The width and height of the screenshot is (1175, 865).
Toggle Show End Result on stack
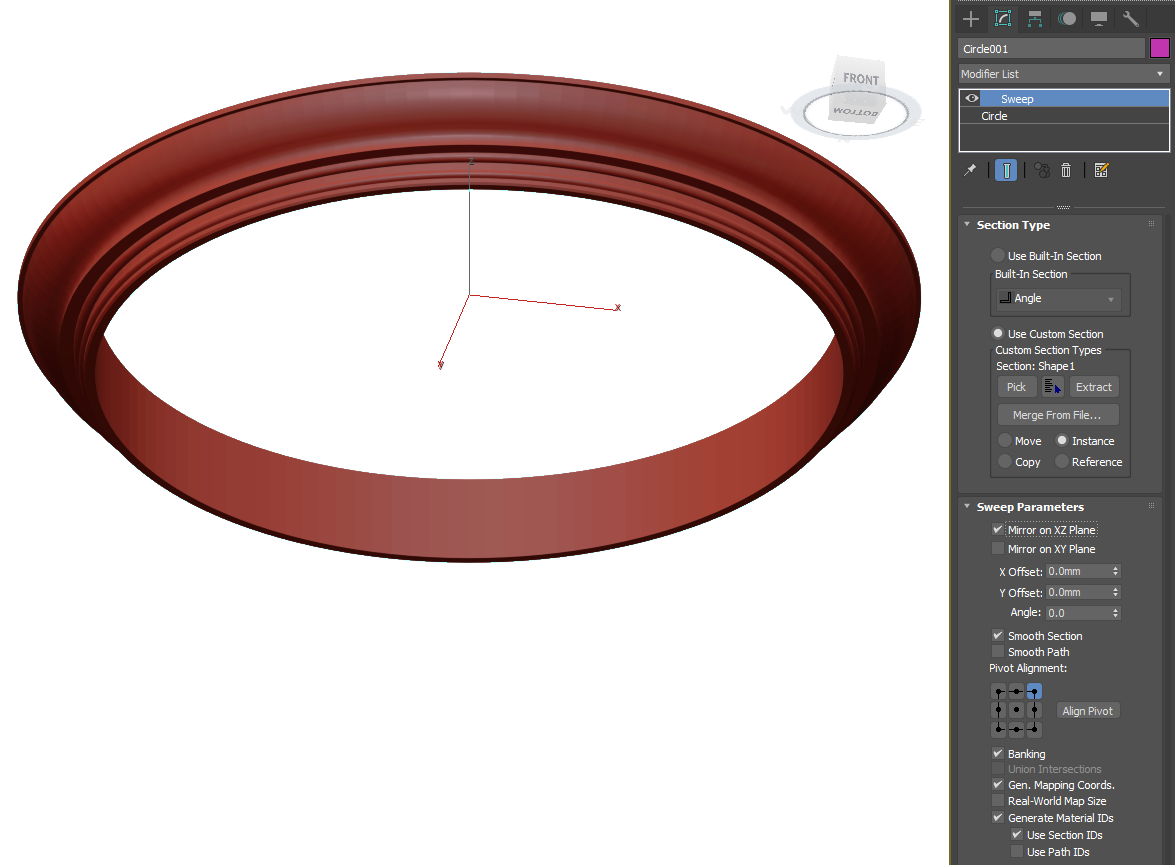tap(1005, 170)
